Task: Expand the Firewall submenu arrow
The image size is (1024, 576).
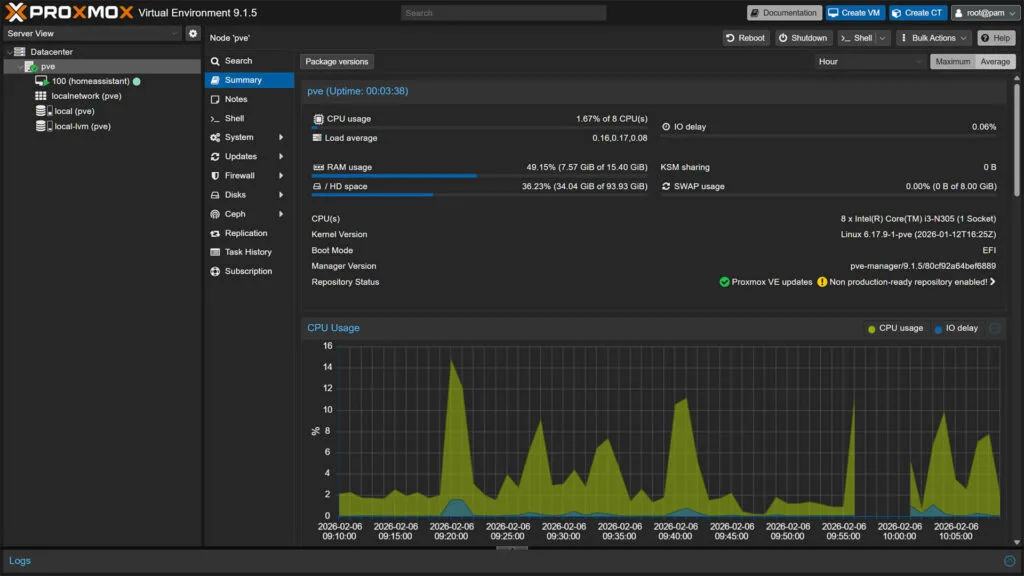Action: point(281,176)
